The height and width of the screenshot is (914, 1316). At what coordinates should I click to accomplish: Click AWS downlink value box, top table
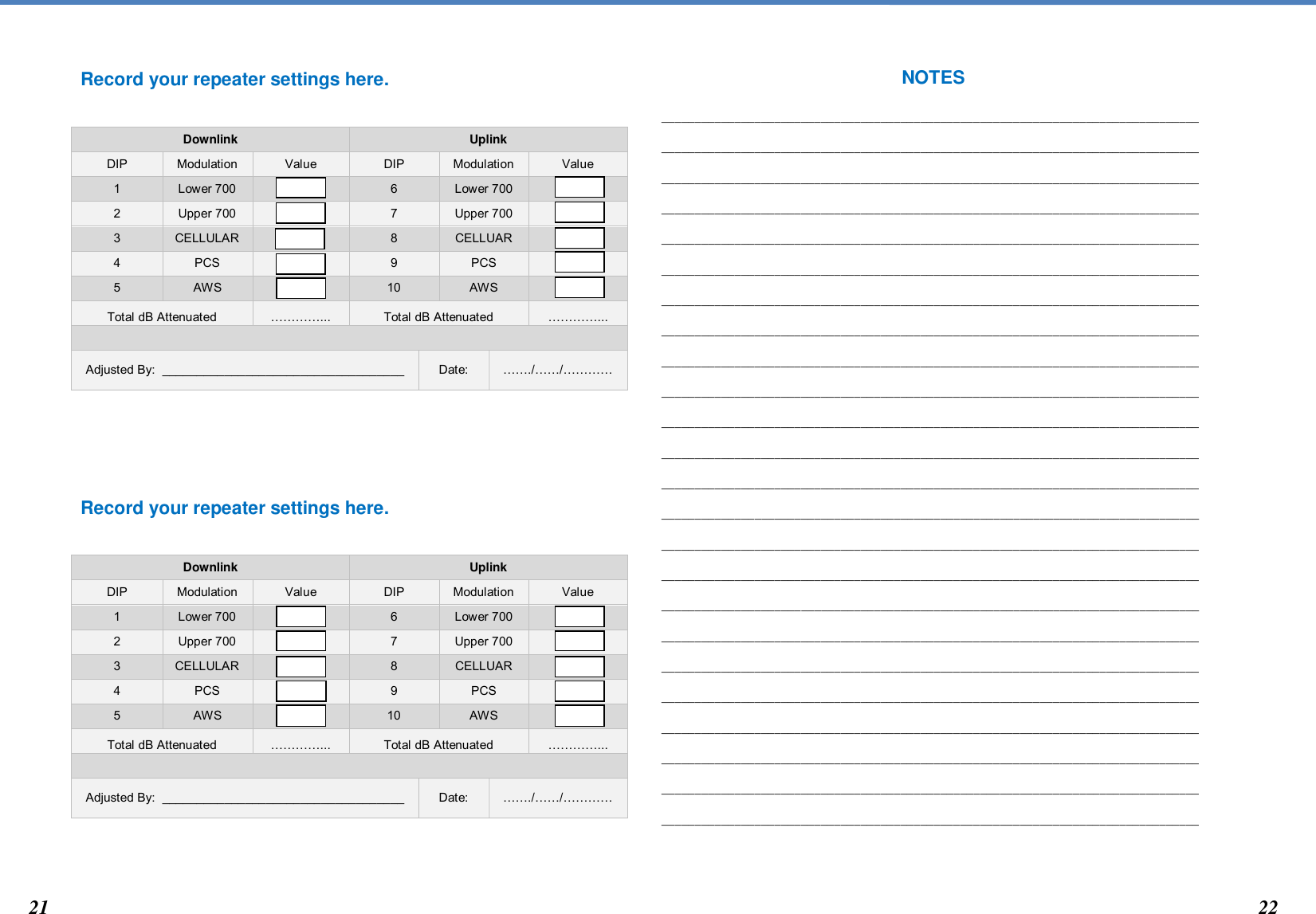point(301,288)
